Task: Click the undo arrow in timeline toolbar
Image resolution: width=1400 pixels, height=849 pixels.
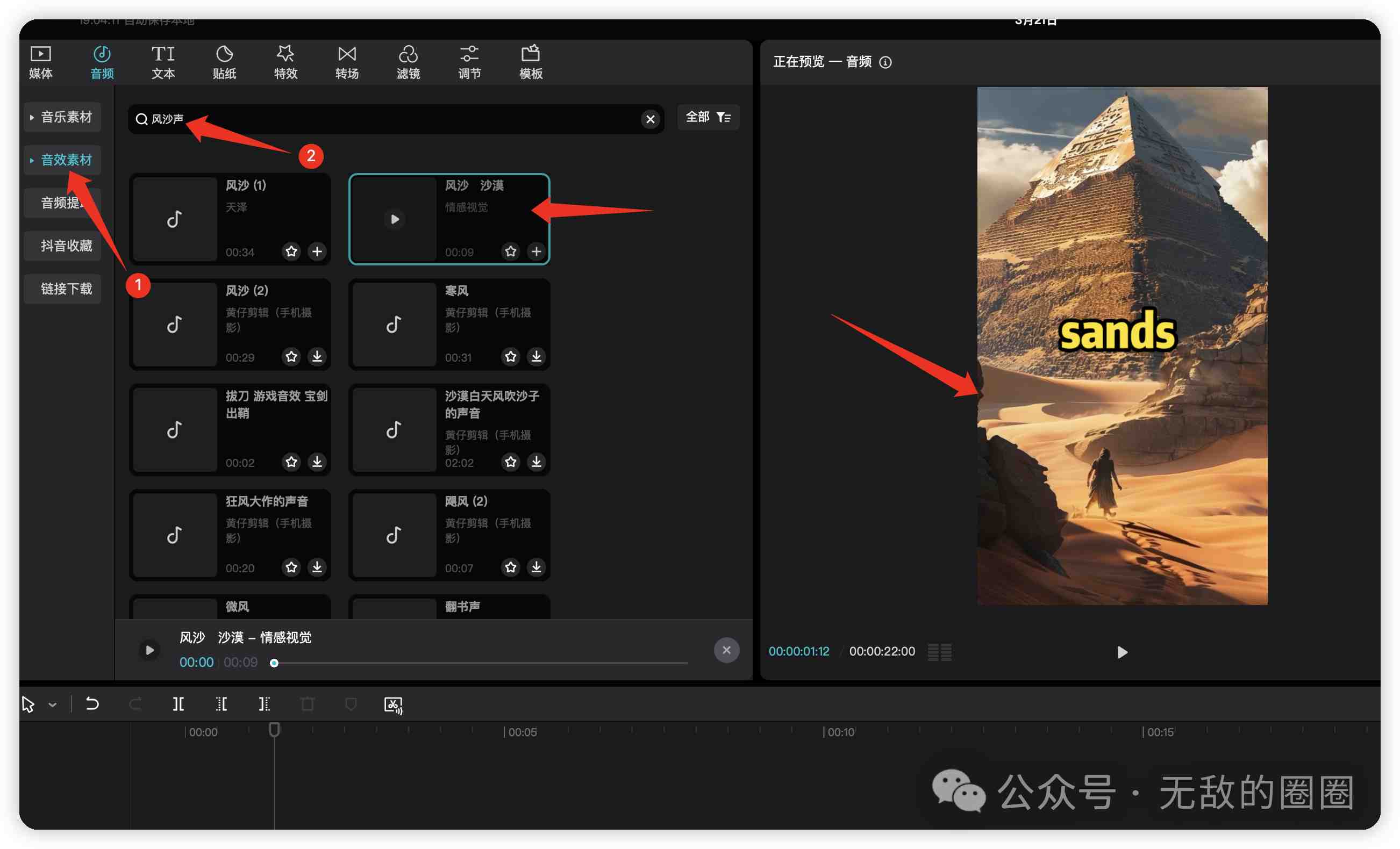Action: [92, 704]
